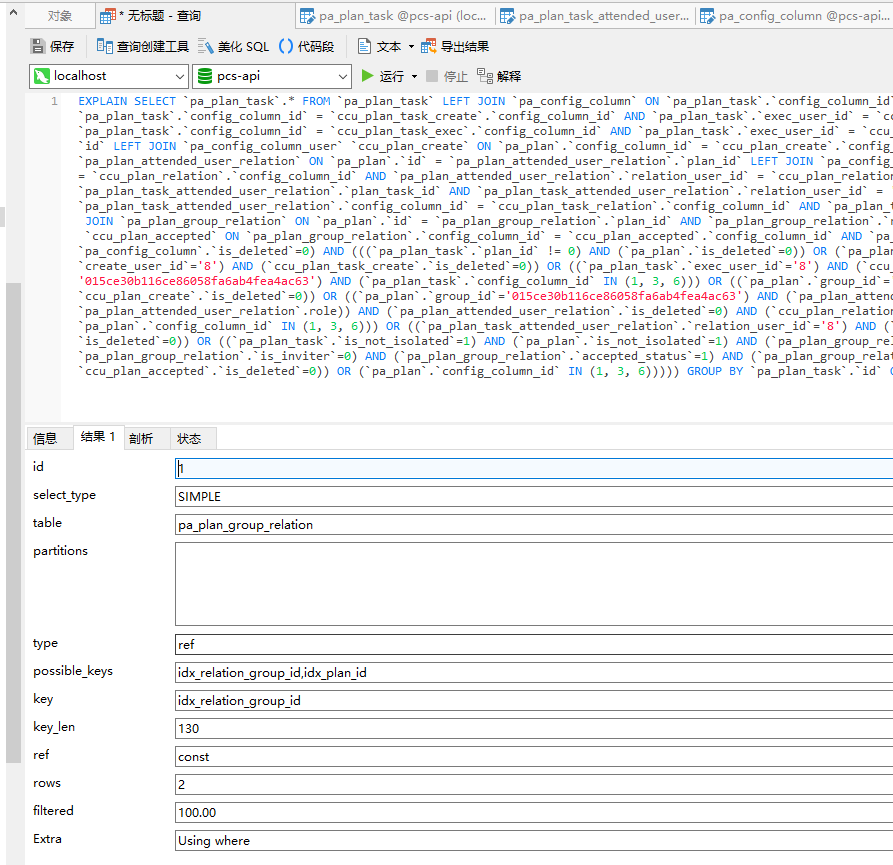
Task: Open the Status (状态) tab
Action: 189,438
